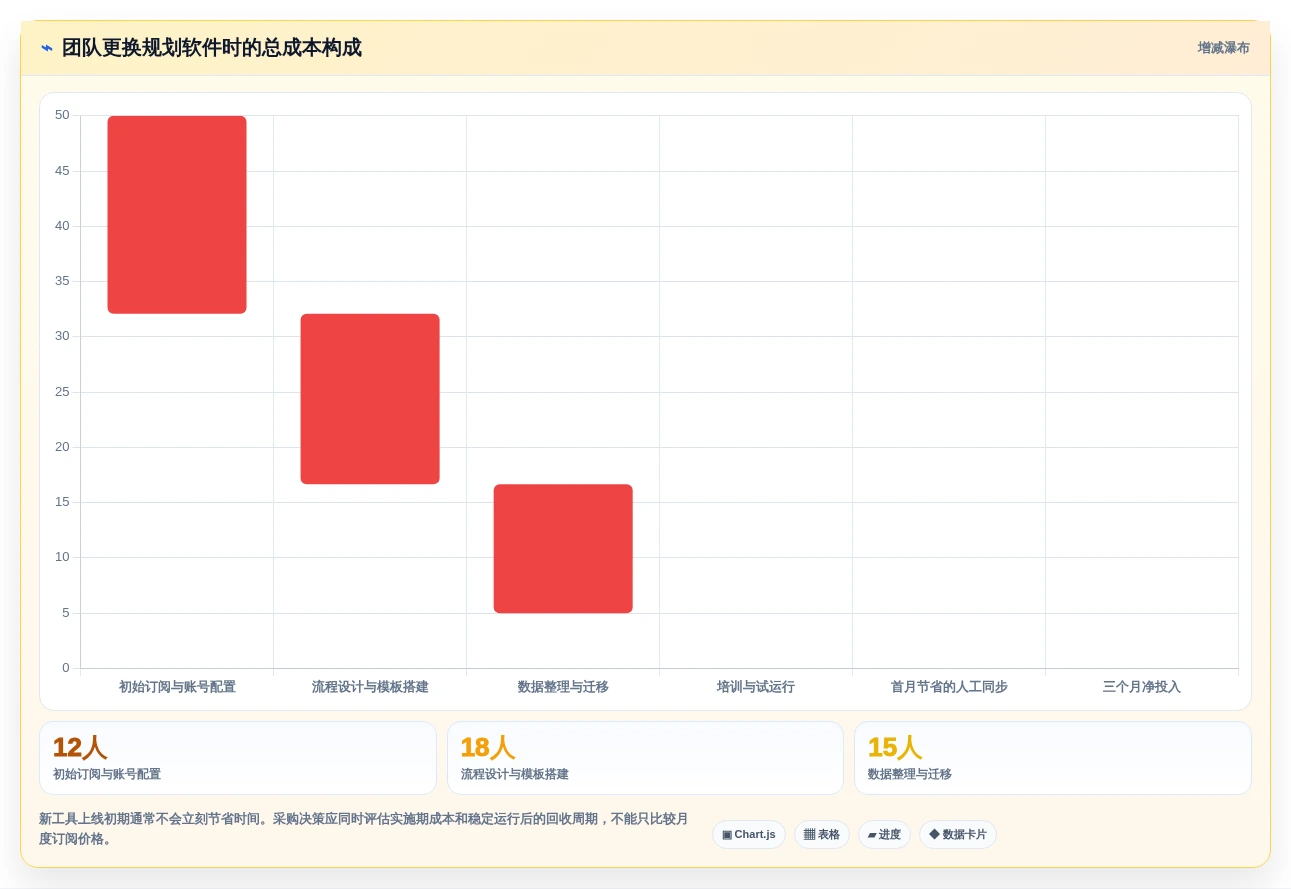Click the Chart.js tag chip
The width and height of the screenshot is (1291, 889).
pyautogui.click(x=749, y=835)
